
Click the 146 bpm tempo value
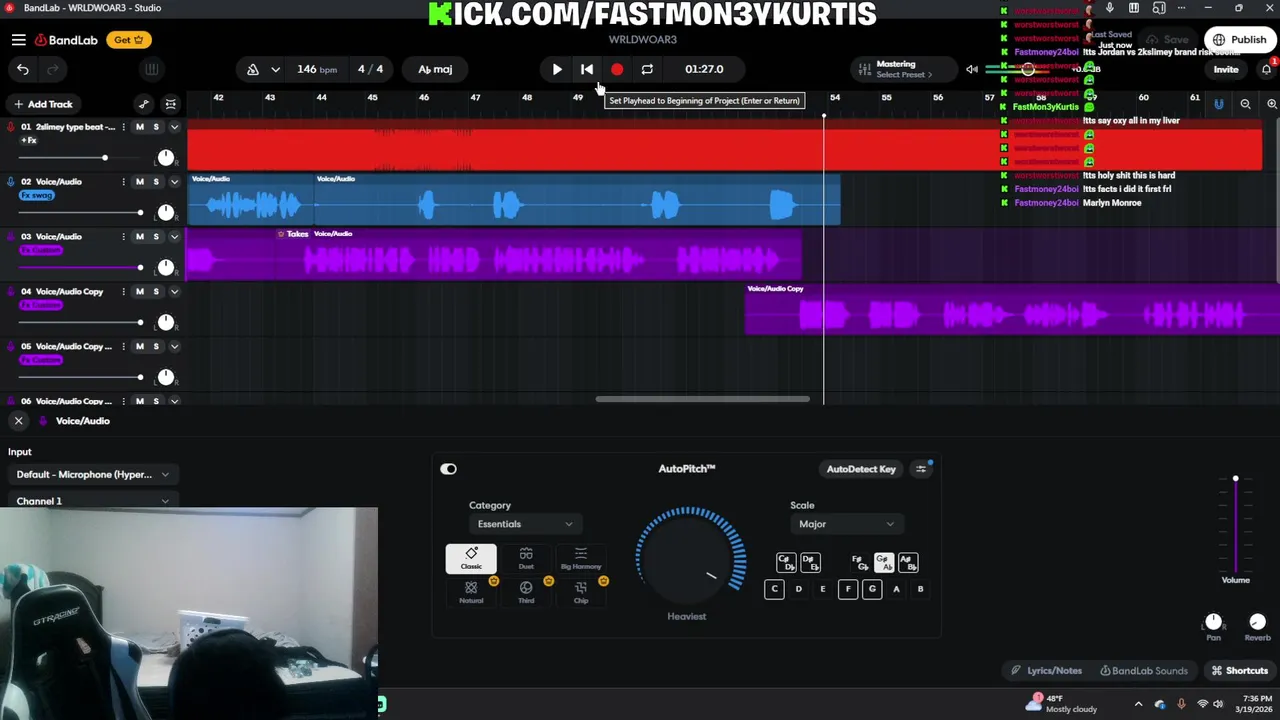point(317,69)
